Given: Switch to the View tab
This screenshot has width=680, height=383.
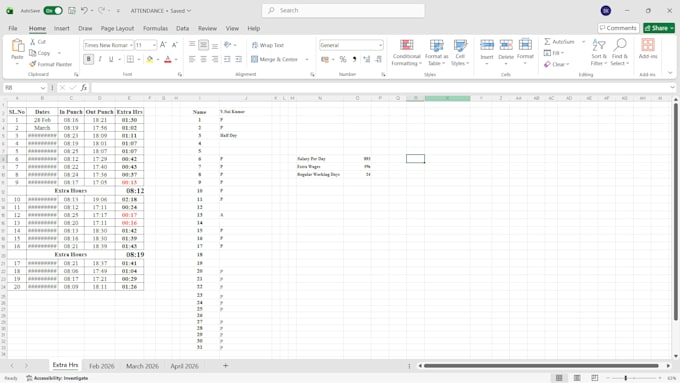Looking at the screenshot, I should click(232, 28).
